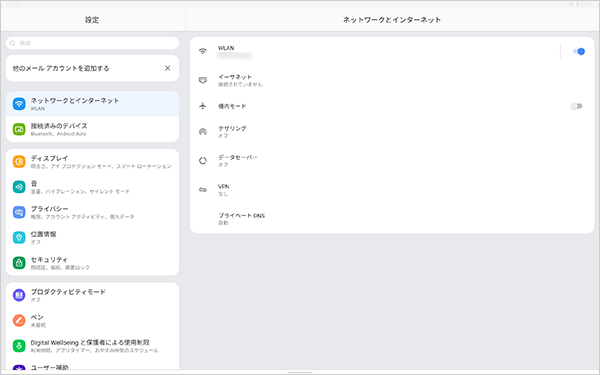Dismiss the add mail account suggestion
This screenshot has height=375, width=600.
(x=168, y=68)
